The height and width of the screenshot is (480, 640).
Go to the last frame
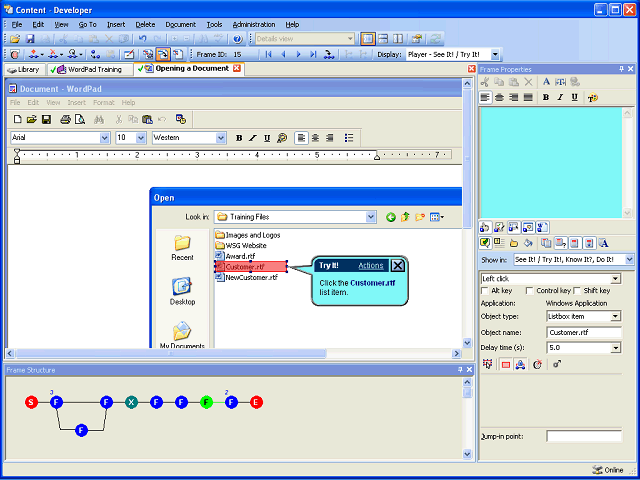pos(313,54)
